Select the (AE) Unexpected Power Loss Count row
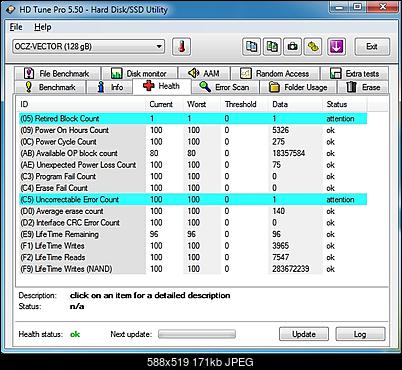The height and width of the screenshot is (370, 402). pyautogui.click(x=193, y=165)
